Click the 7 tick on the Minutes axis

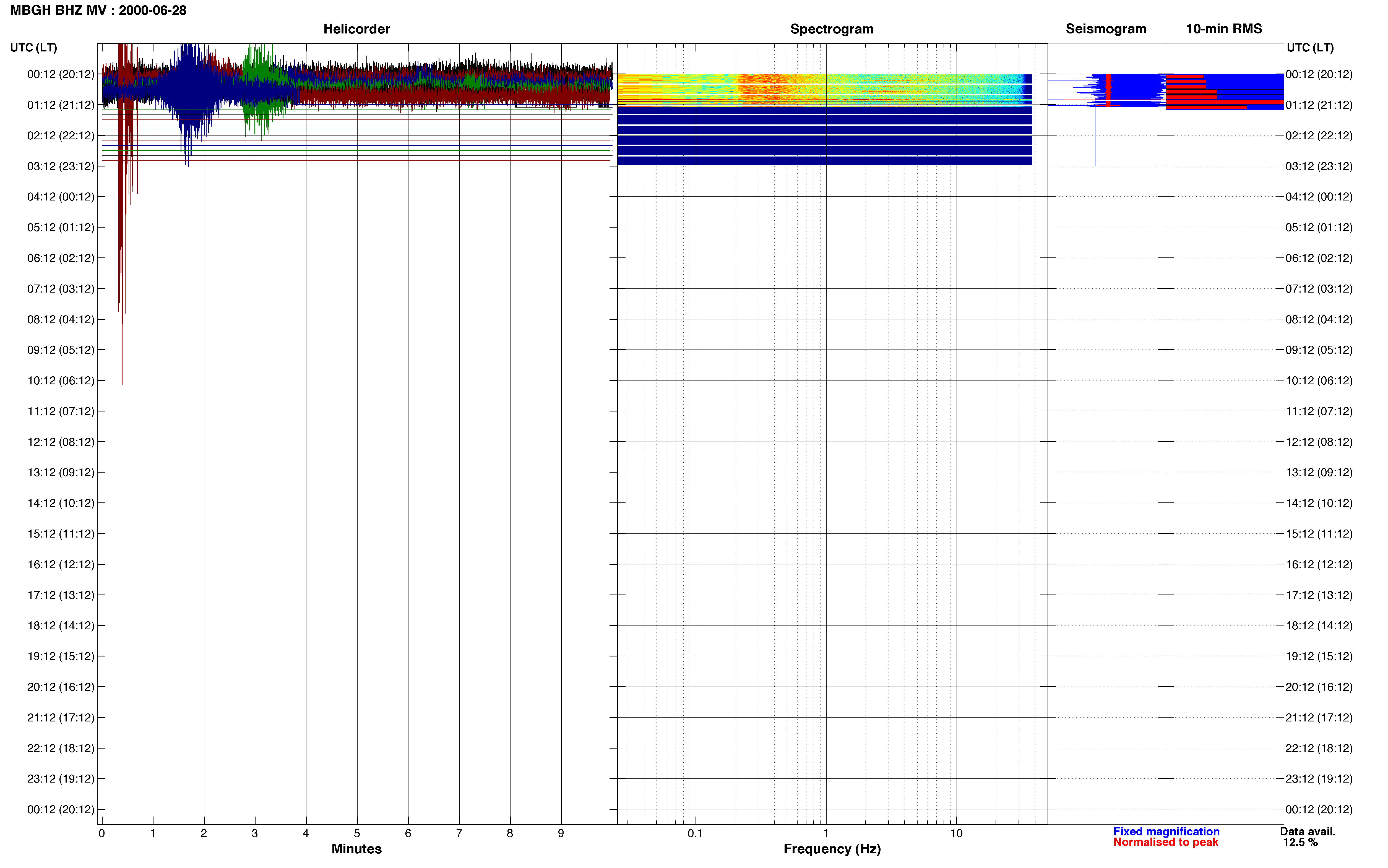(x=459, y=833)
